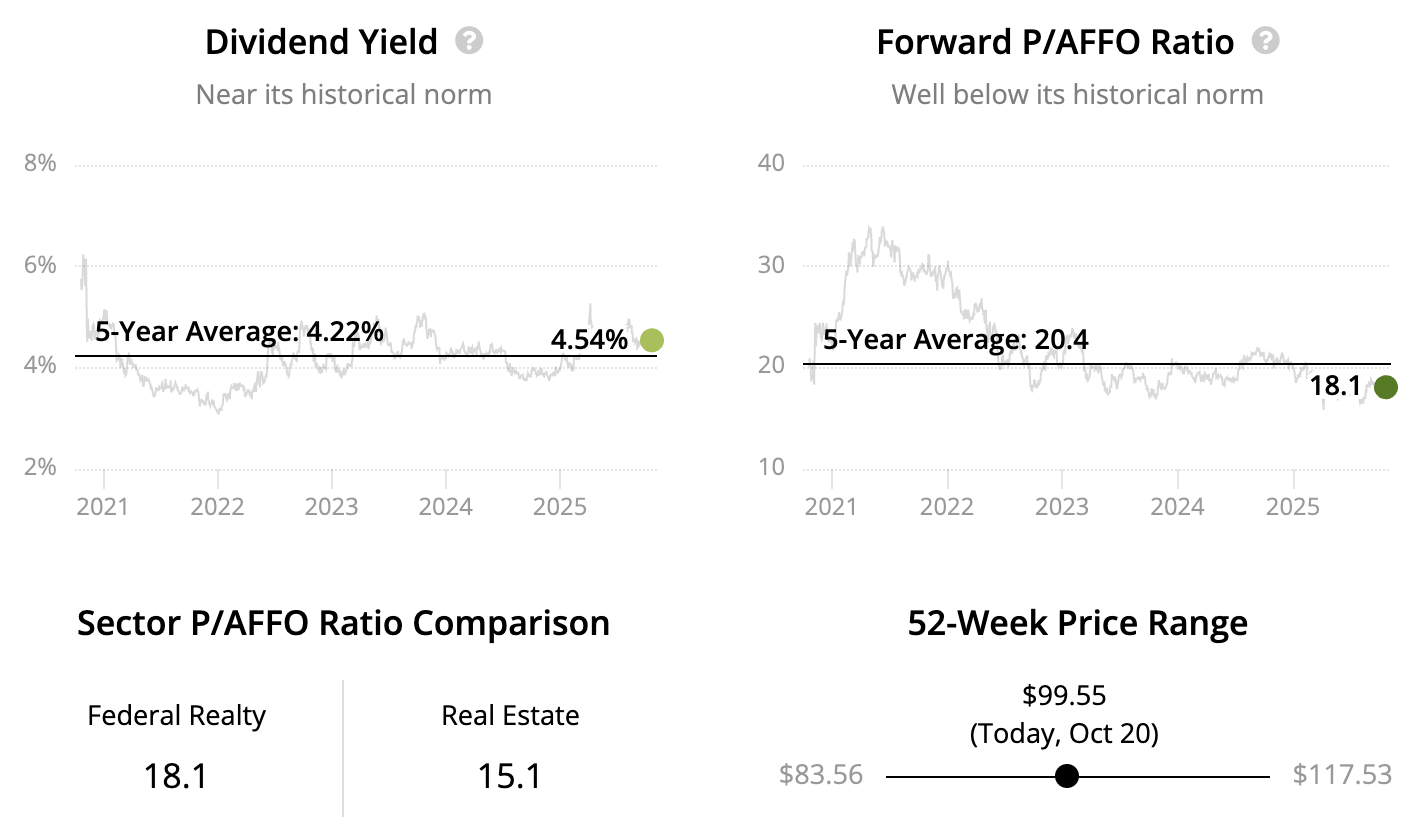Click the $117.53 52-week high price
This screenshot has height=834, width=1424.
point(1342,775)
